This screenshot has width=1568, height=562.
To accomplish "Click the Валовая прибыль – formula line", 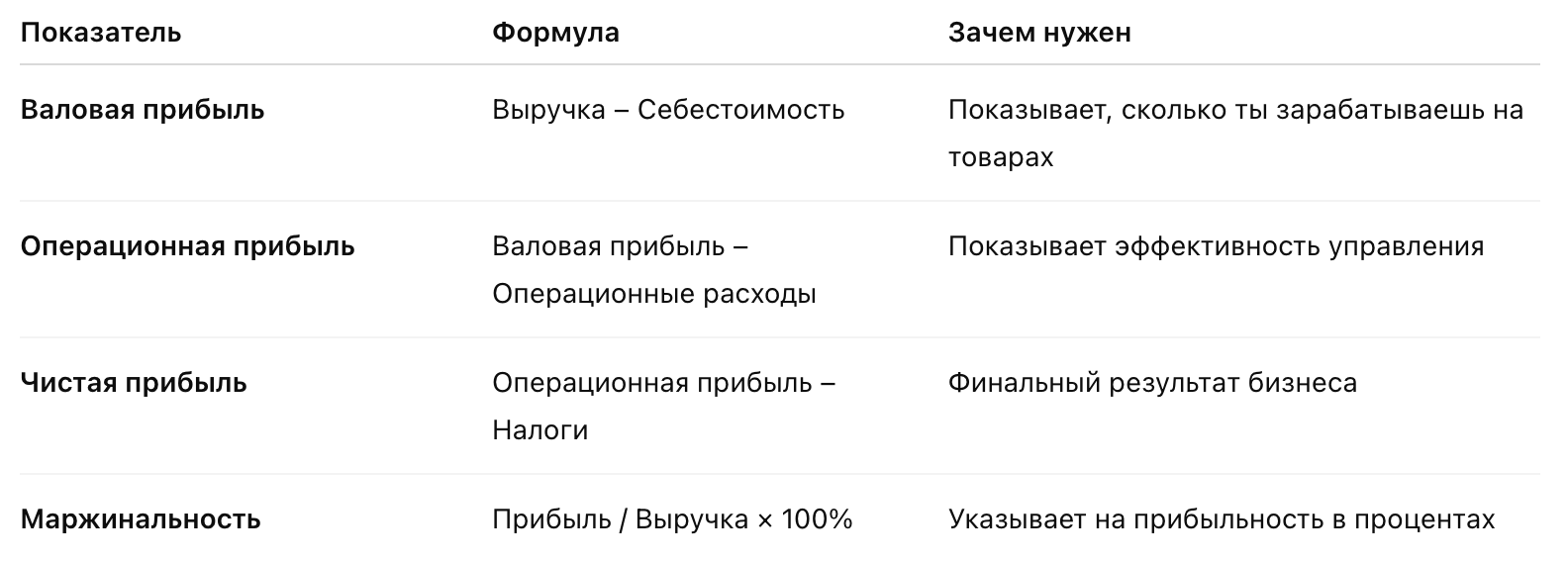I will click(x=620, y=246).
